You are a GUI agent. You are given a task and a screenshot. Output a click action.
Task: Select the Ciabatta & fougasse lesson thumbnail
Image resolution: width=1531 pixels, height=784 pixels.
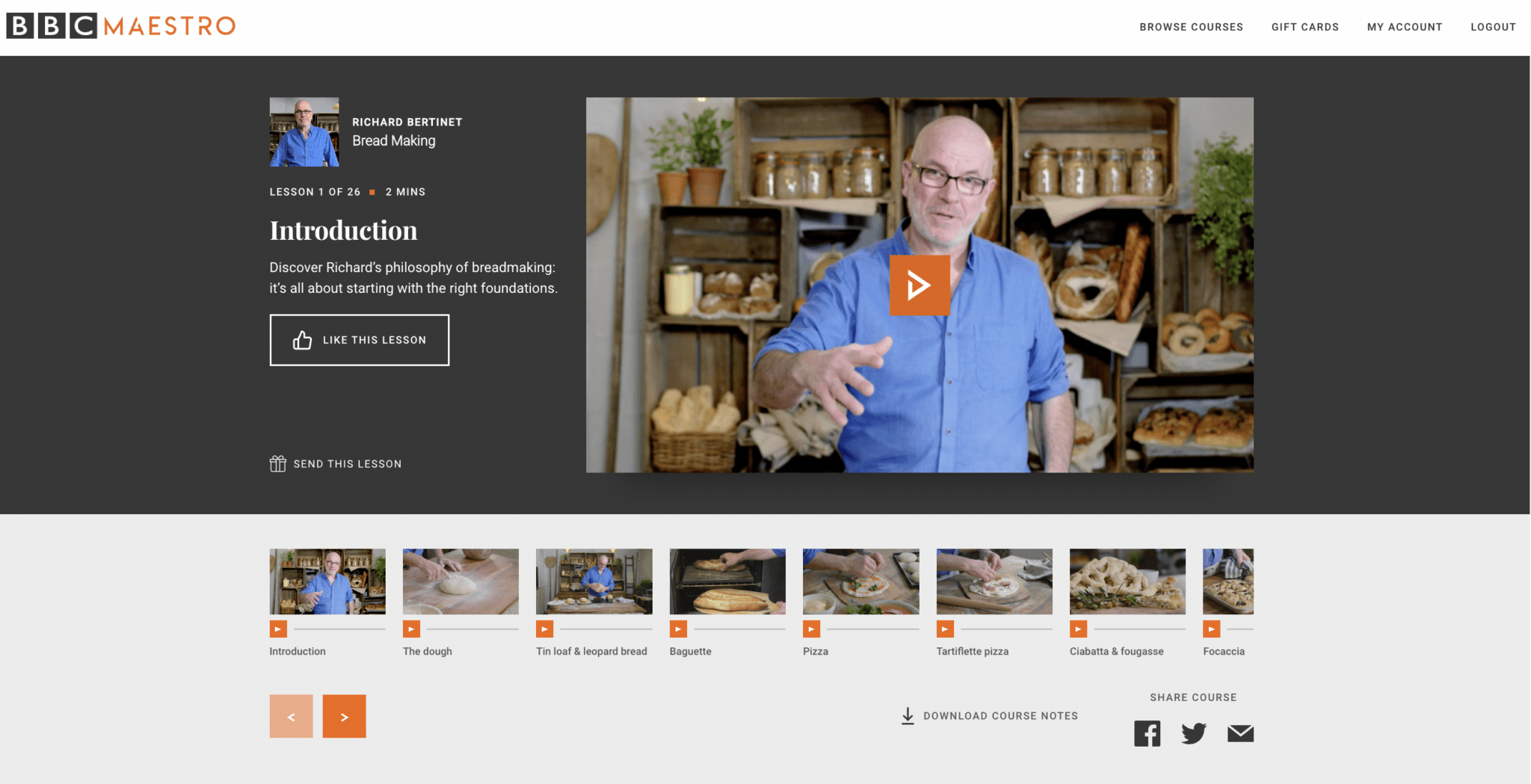(x=1127, y=581)
